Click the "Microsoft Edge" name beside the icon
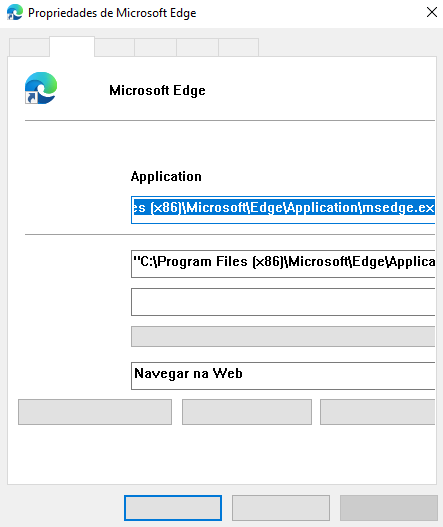The width and height of the screenshot is (443, 527). pyautogui.click(x=157, y=91)
